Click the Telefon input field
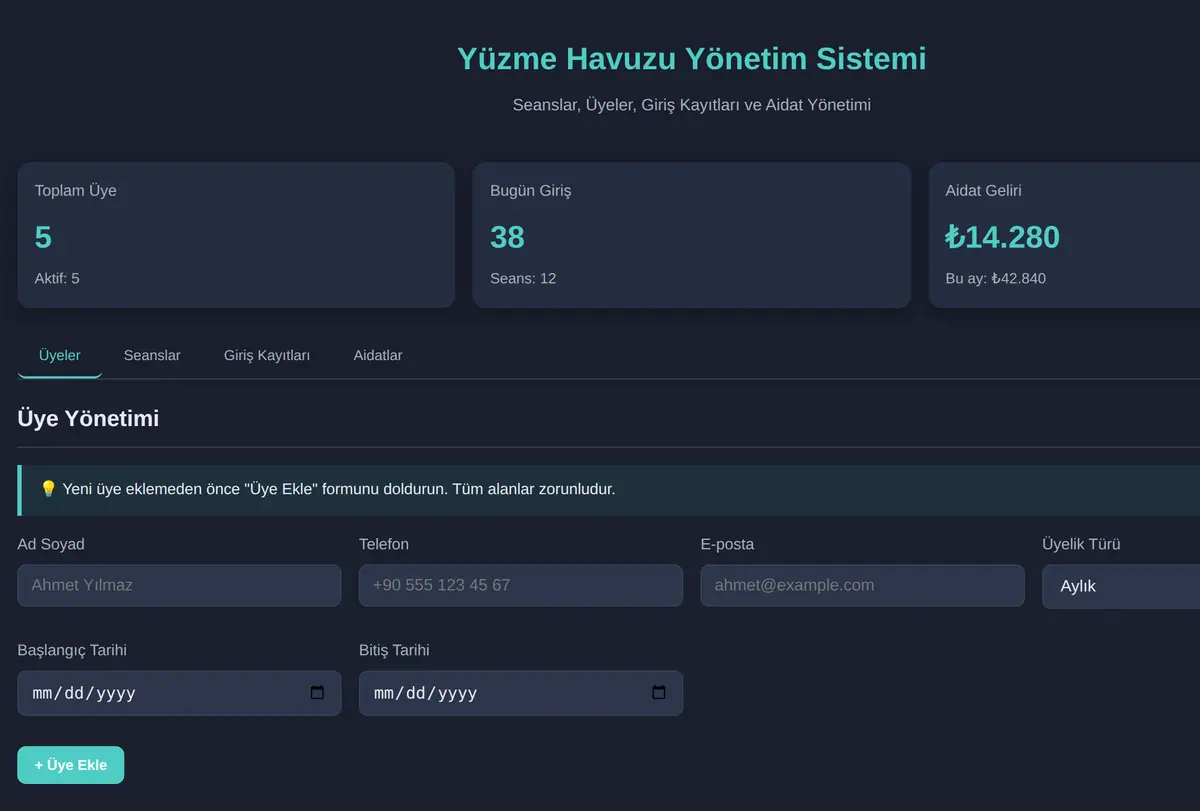This screenshot has width=1200, height=811. (x=521, y=585)
